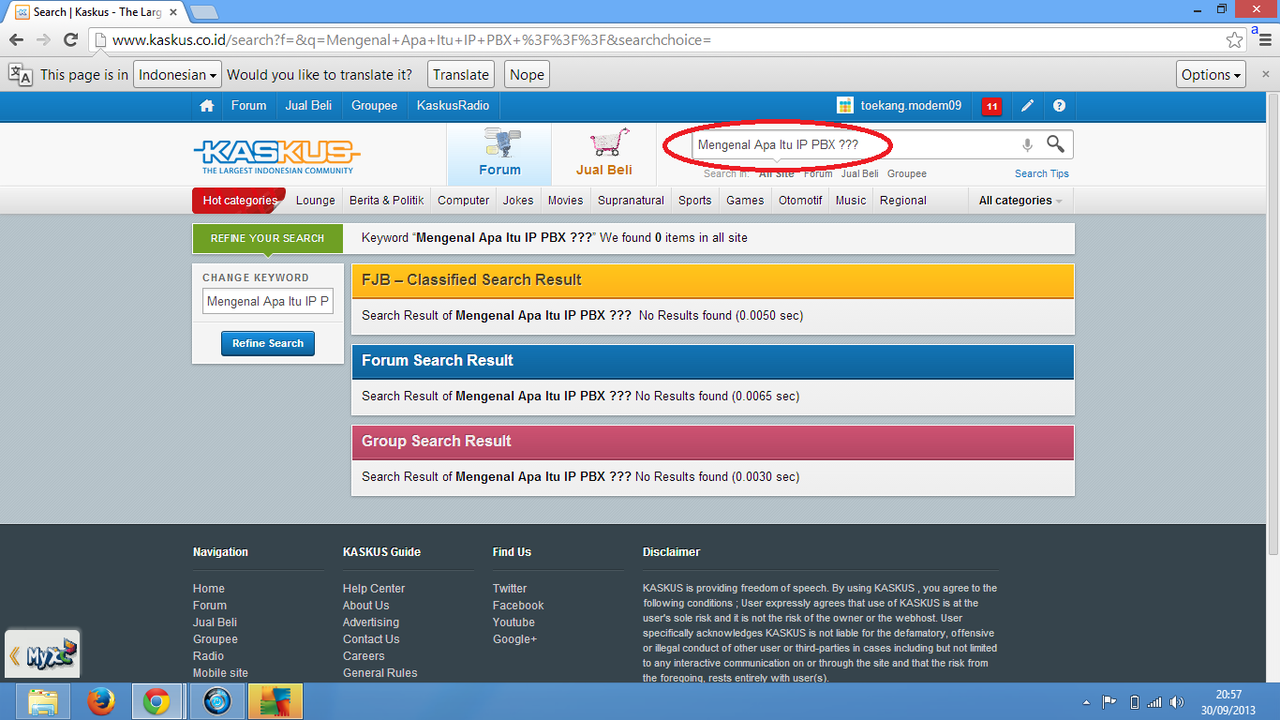
Task: Select Forum in top navigation
Action: [249, 106]
